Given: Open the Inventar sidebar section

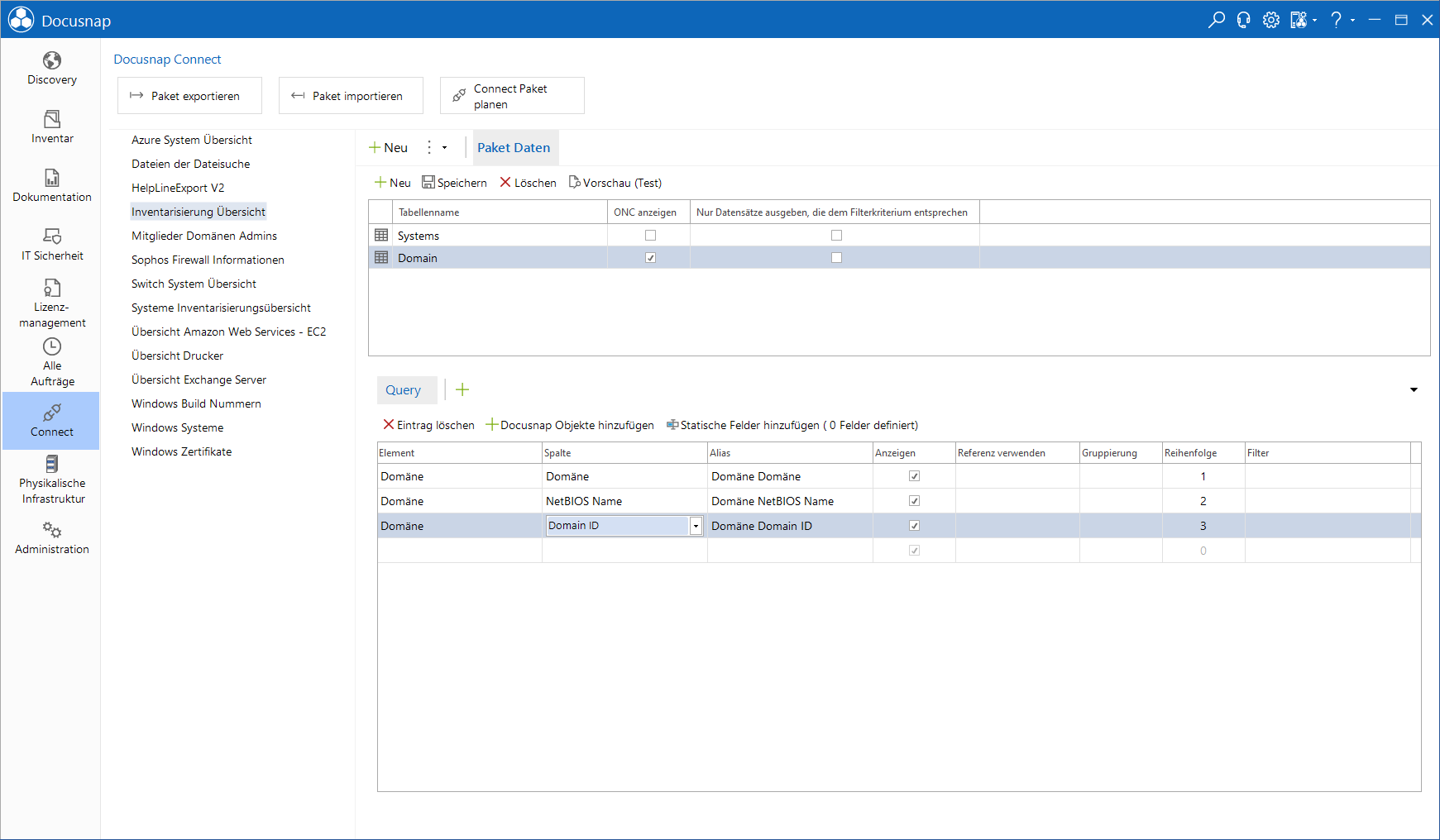Looking at the screenshot, I should pyautogui.click(x=51, y=127).
